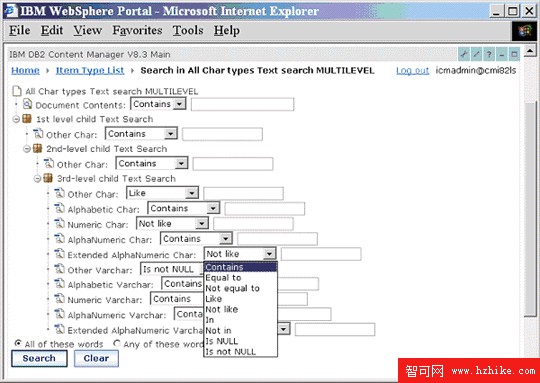Click the 2nd-level child Text Search component icon
The width and height of the screenshot is (540, 383).
[x=37, y=148]
